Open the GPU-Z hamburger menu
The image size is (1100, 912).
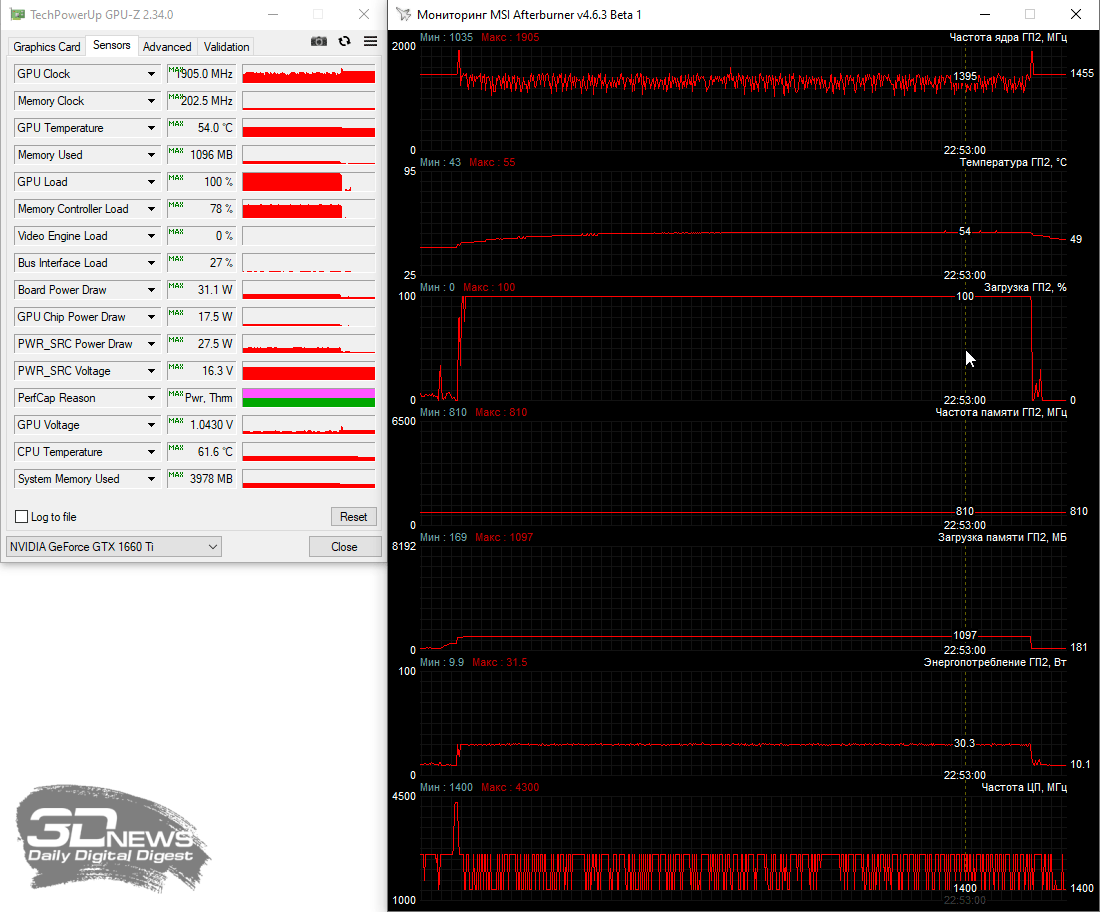click(x=370, y=41)
